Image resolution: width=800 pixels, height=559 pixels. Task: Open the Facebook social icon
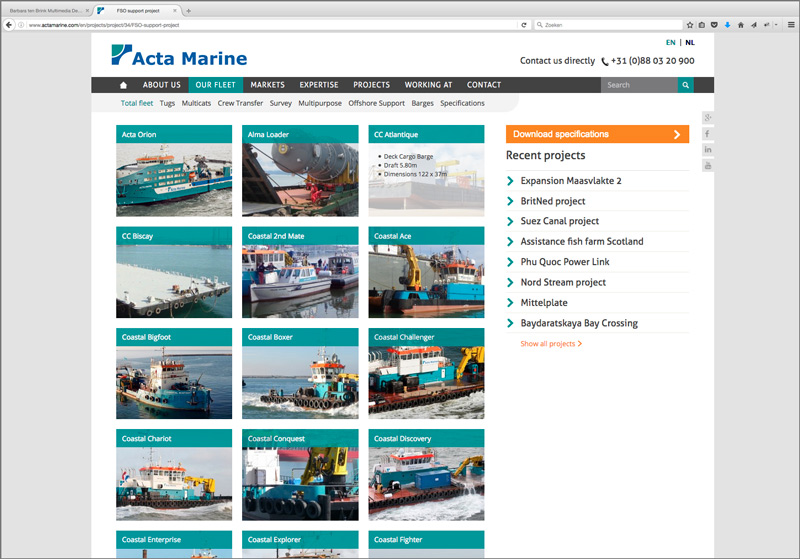(x=708, y=134)
